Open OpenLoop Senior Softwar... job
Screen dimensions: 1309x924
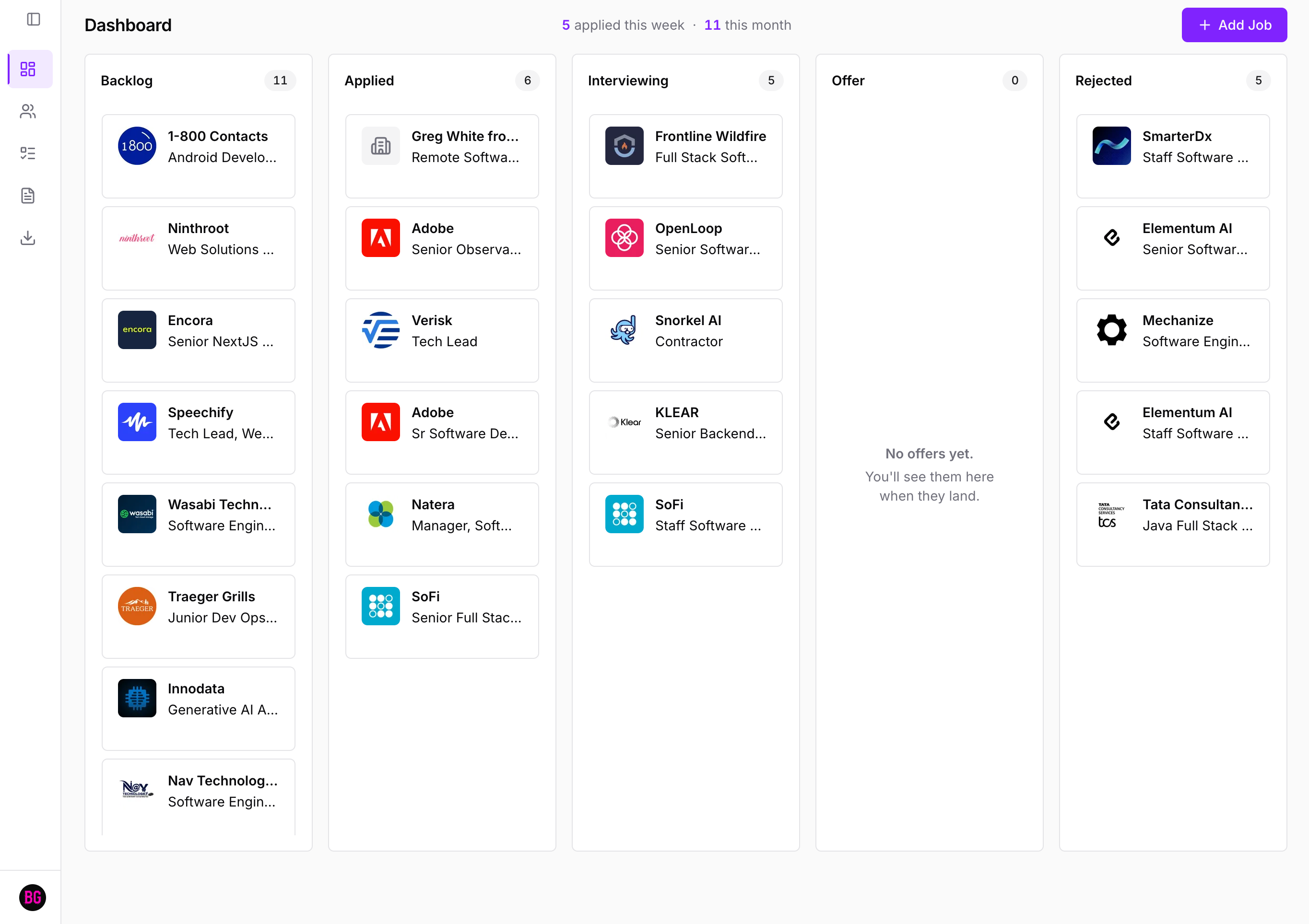click(686, 248)
